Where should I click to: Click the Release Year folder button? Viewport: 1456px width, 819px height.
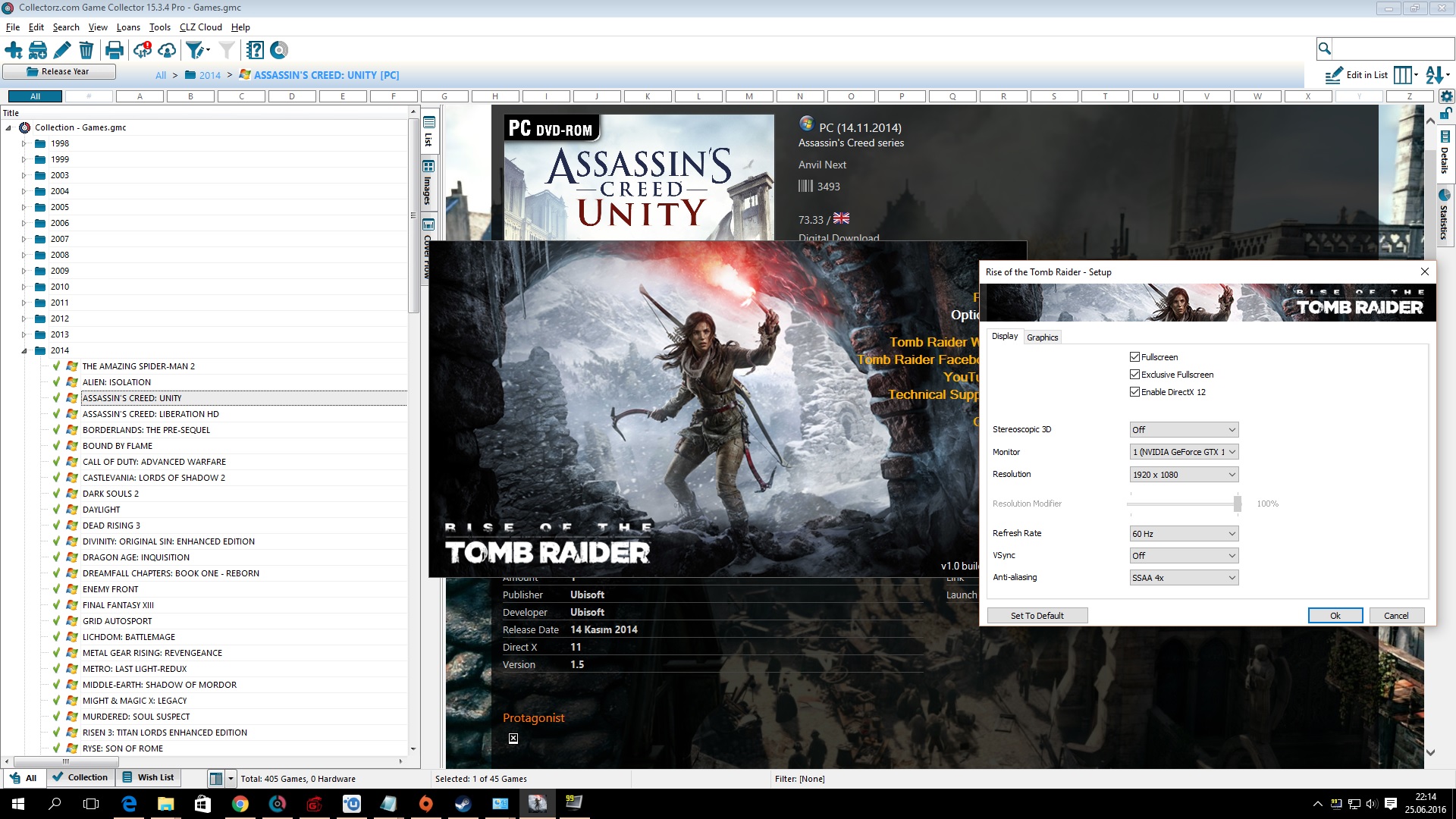coord(59,71)
